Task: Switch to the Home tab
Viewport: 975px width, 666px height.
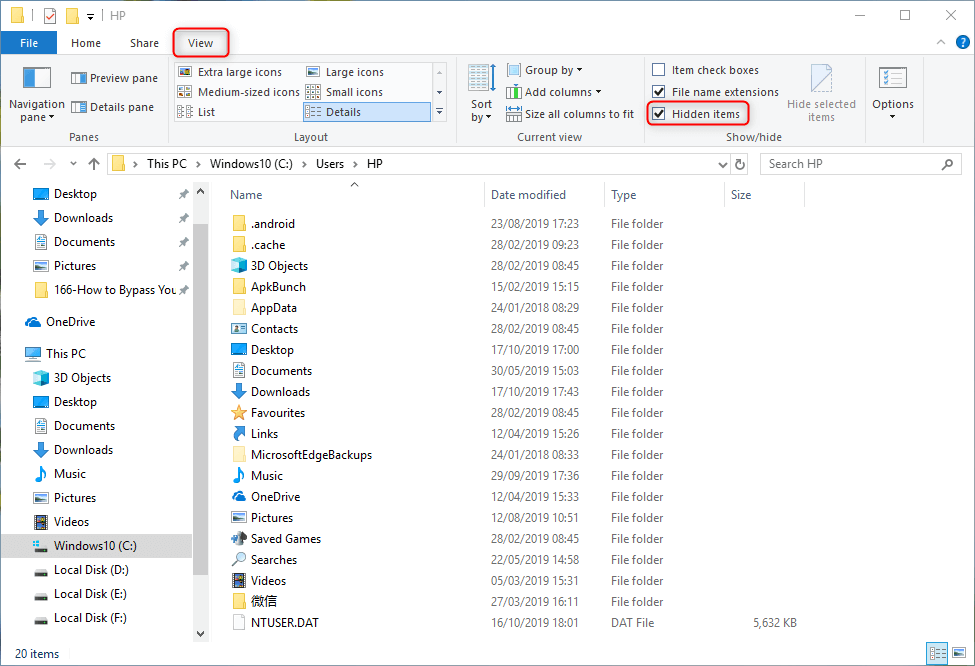Action: [86, 43]
